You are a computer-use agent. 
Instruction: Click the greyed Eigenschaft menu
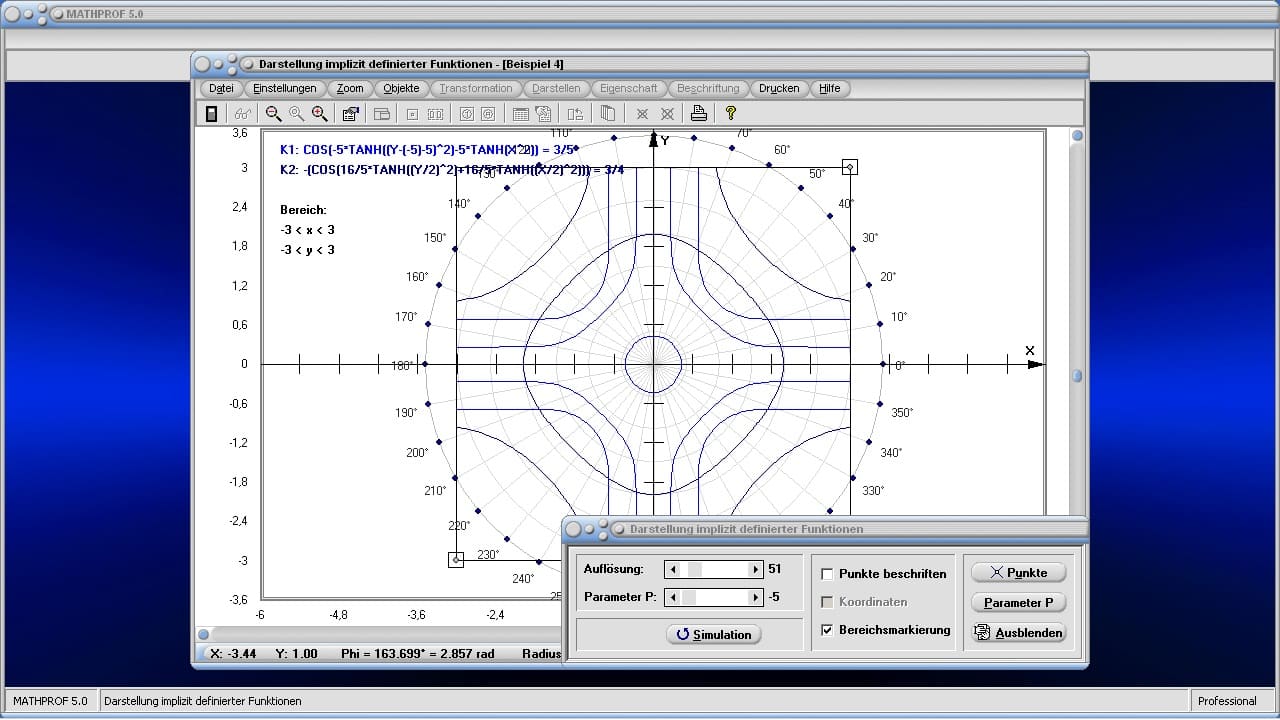[629, 88]
